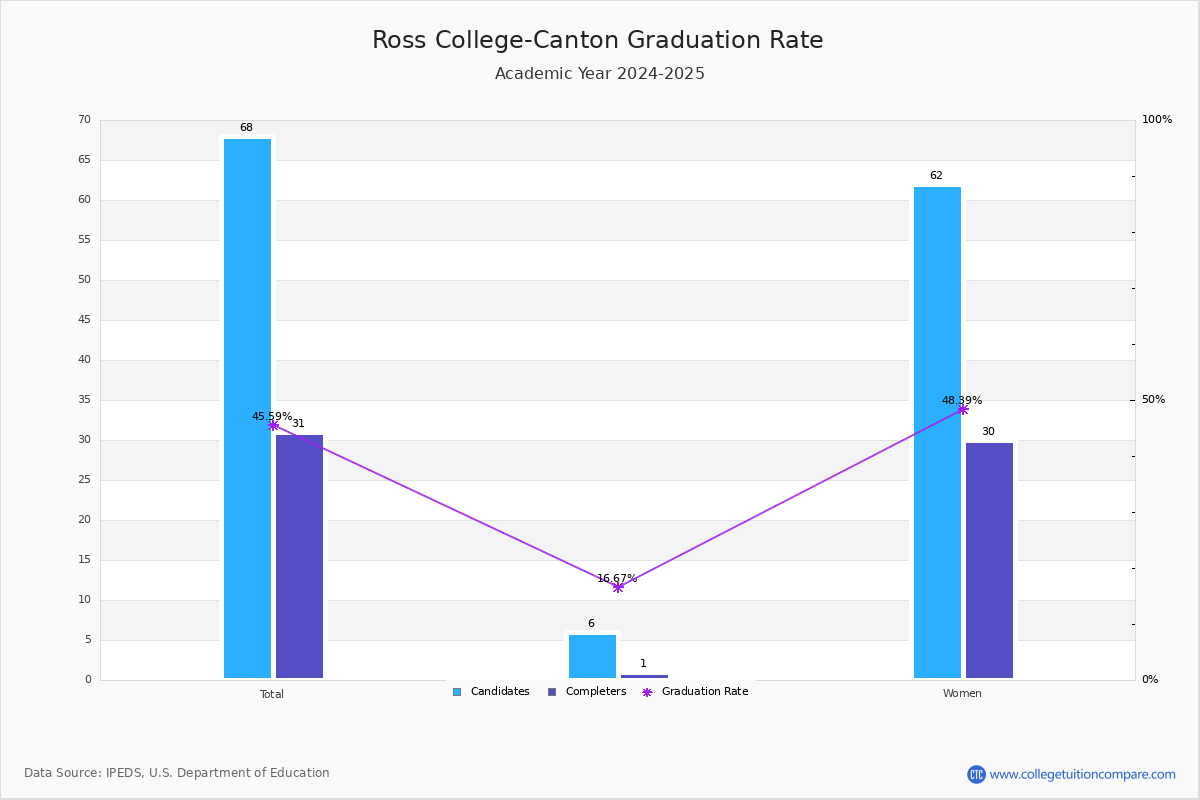
Task: Click the Ross College-Canton Graduation Rate title
Action: [x=598, y=40]
